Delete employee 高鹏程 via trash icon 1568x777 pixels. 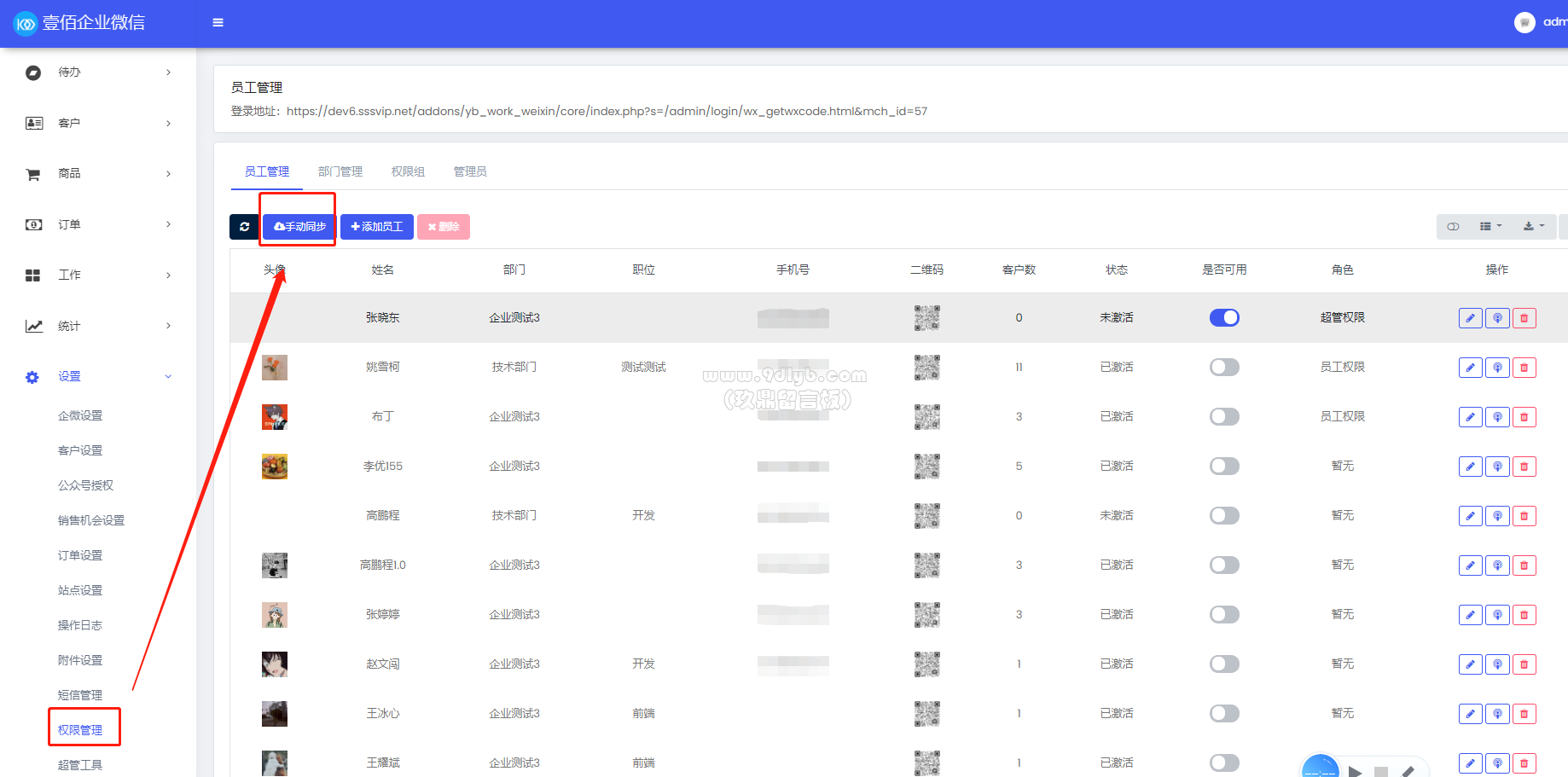[1524, 516]
